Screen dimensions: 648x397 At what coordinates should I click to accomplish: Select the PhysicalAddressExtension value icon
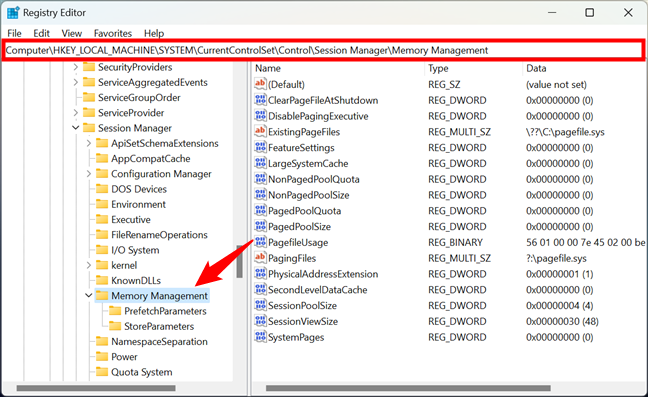pos(260,273)
